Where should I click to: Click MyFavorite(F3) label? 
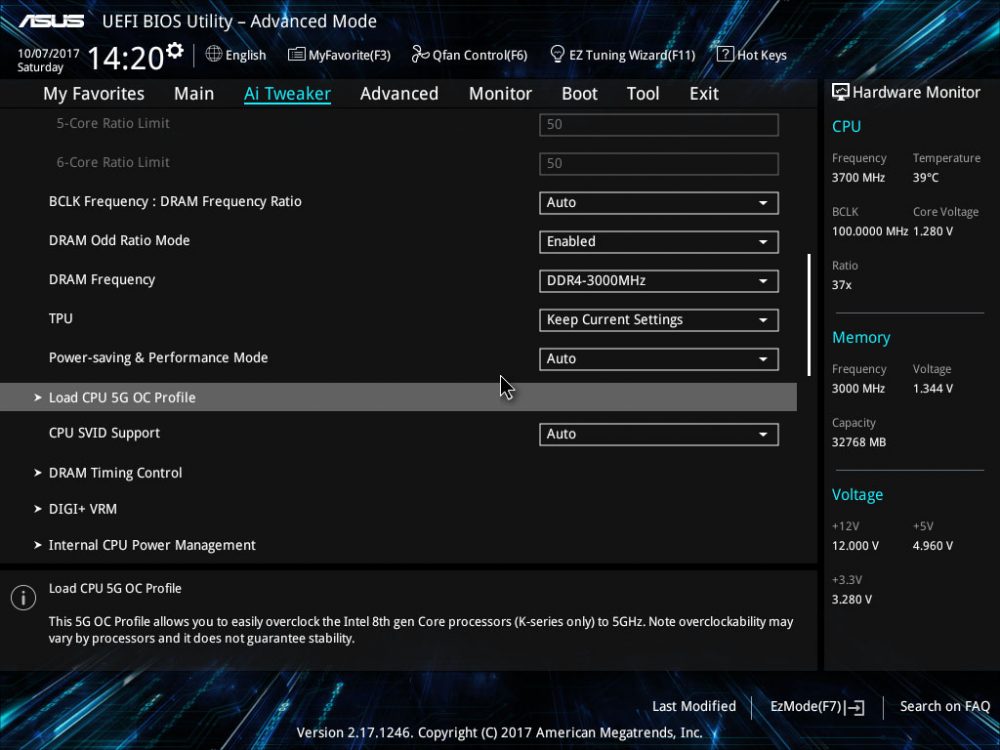pyautogui.click(x=349, y=55)
